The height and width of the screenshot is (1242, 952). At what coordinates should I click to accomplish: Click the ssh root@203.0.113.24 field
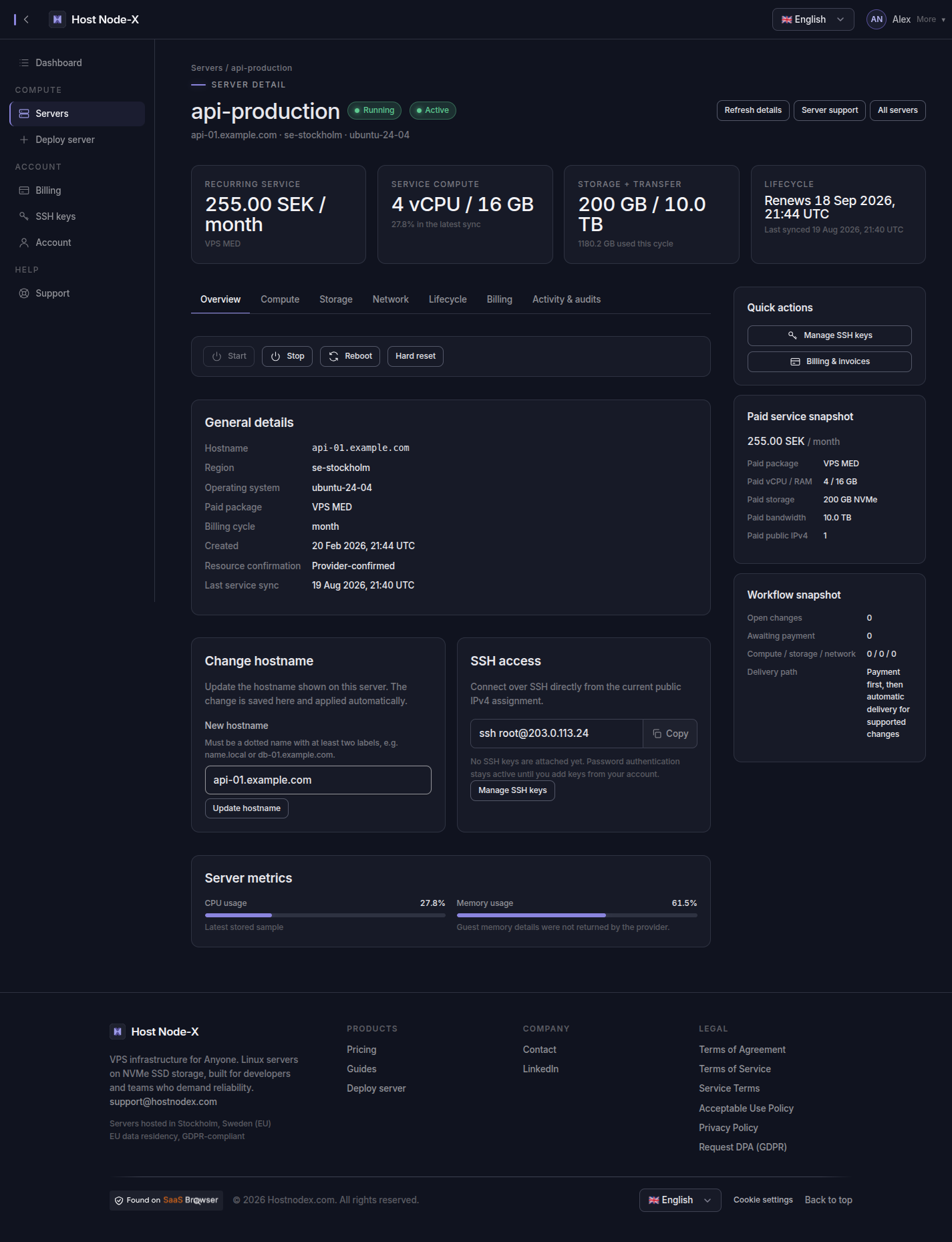click(x=557, y=734)
